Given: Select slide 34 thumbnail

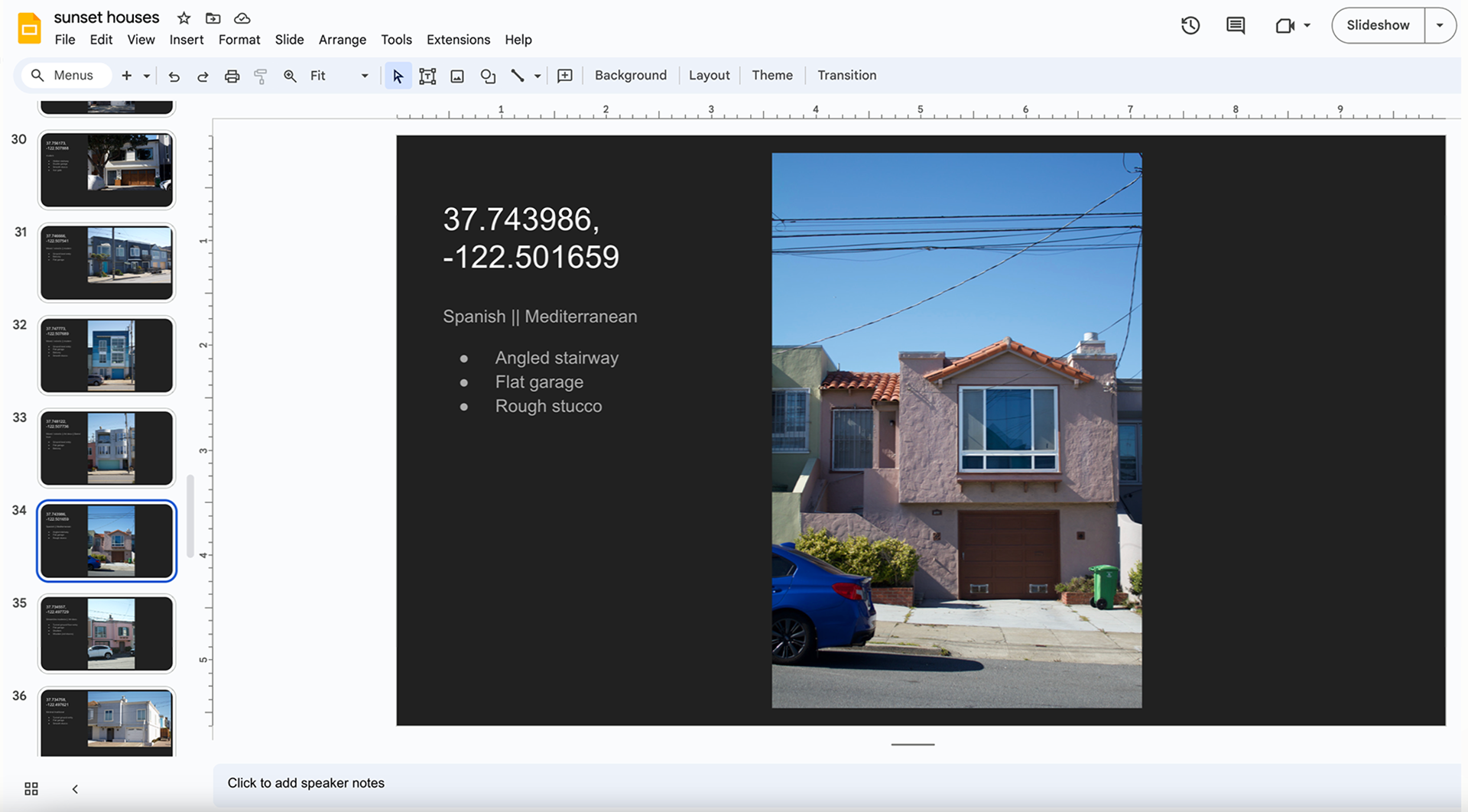Looking at the screenshot, I should pos(107,541).
